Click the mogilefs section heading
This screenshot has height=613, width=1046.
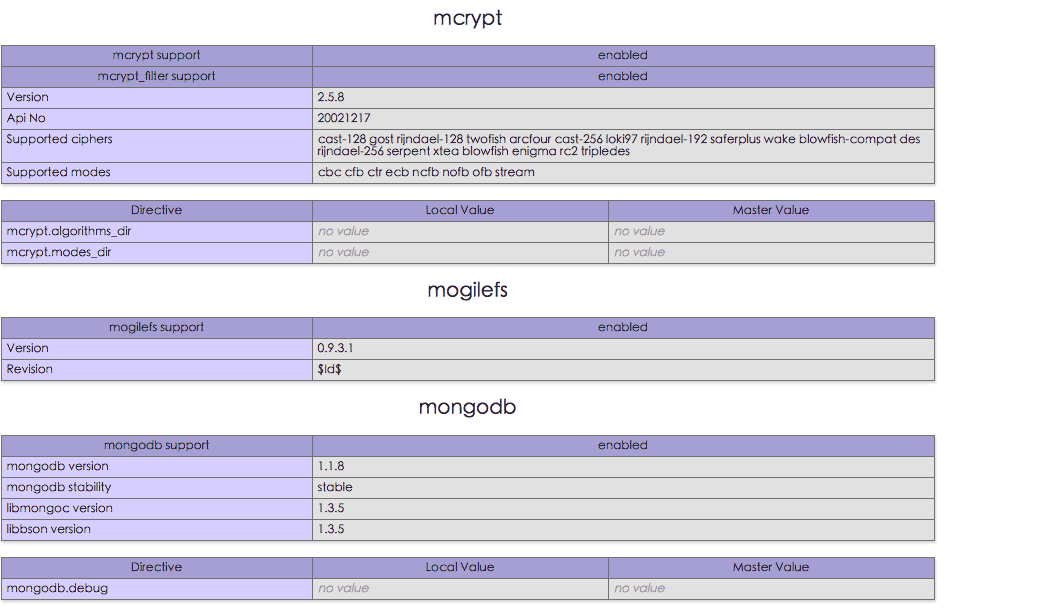[x=467, y=290]
